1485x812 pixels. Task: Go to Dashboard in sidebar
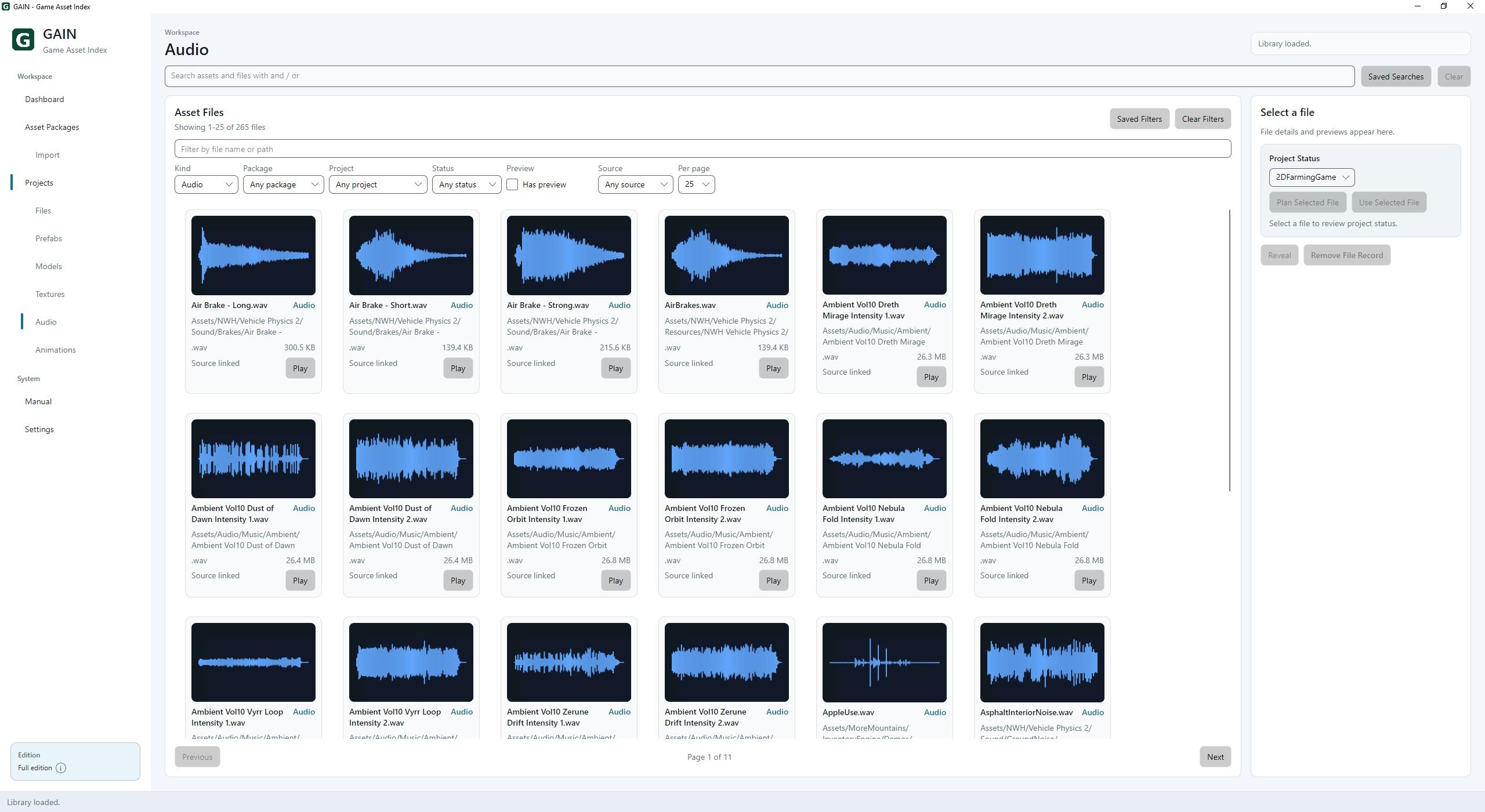pyautogui.click(x=45, y=99)
